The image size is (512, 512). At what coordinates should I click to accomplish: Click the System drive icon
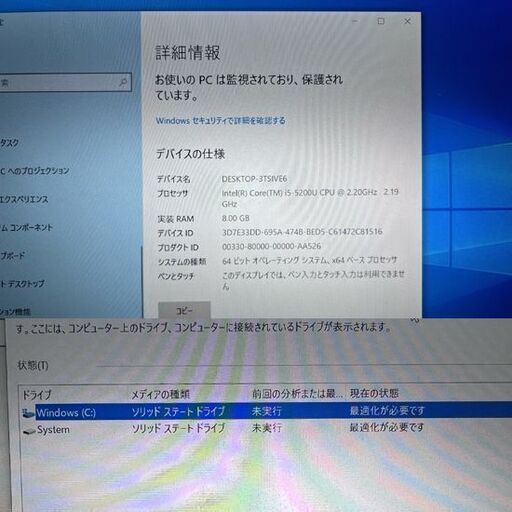(x=29, y=431)
